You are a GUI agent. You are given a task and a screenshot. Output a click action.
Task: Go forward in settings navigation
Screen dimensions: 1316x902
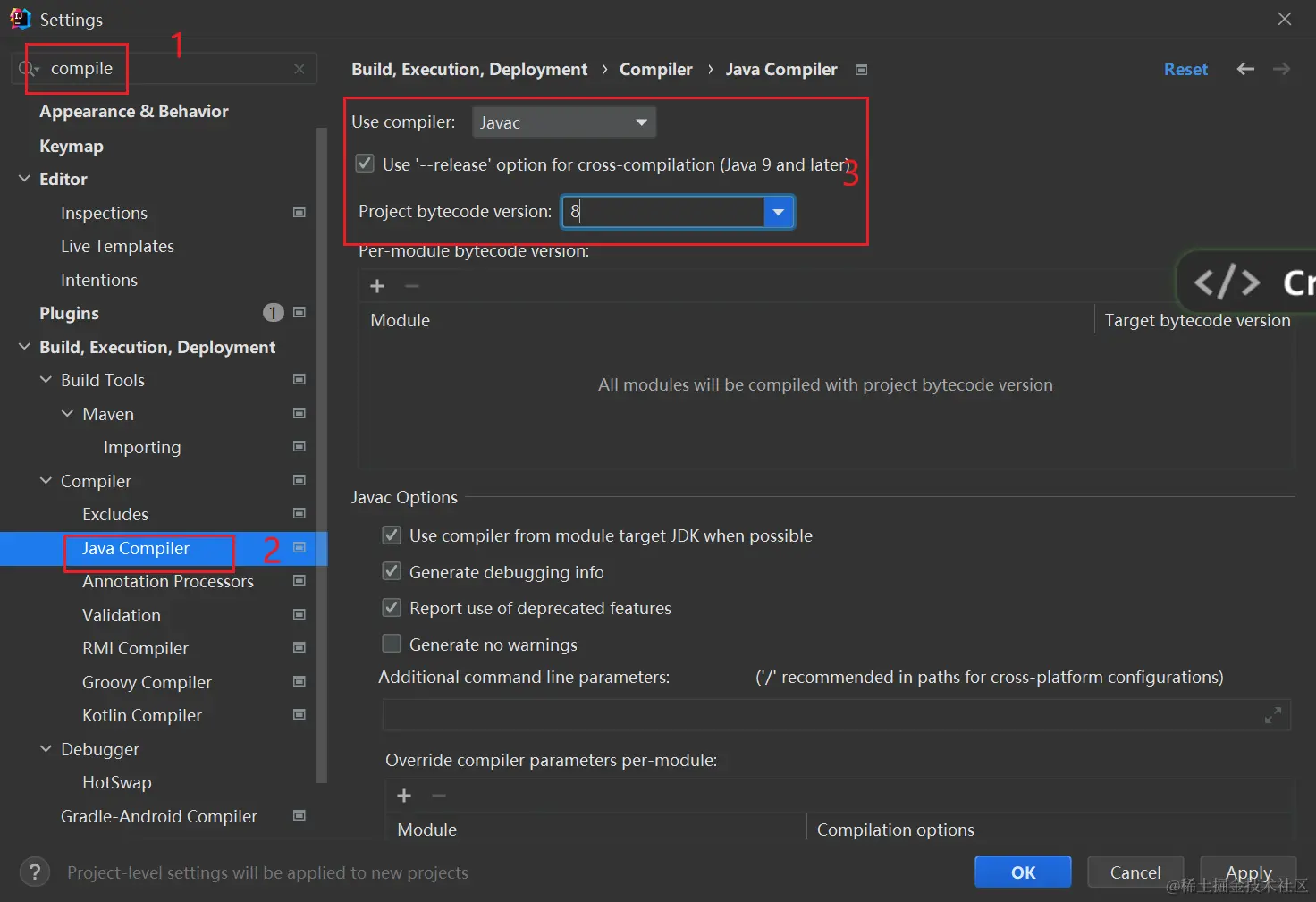1281,69
